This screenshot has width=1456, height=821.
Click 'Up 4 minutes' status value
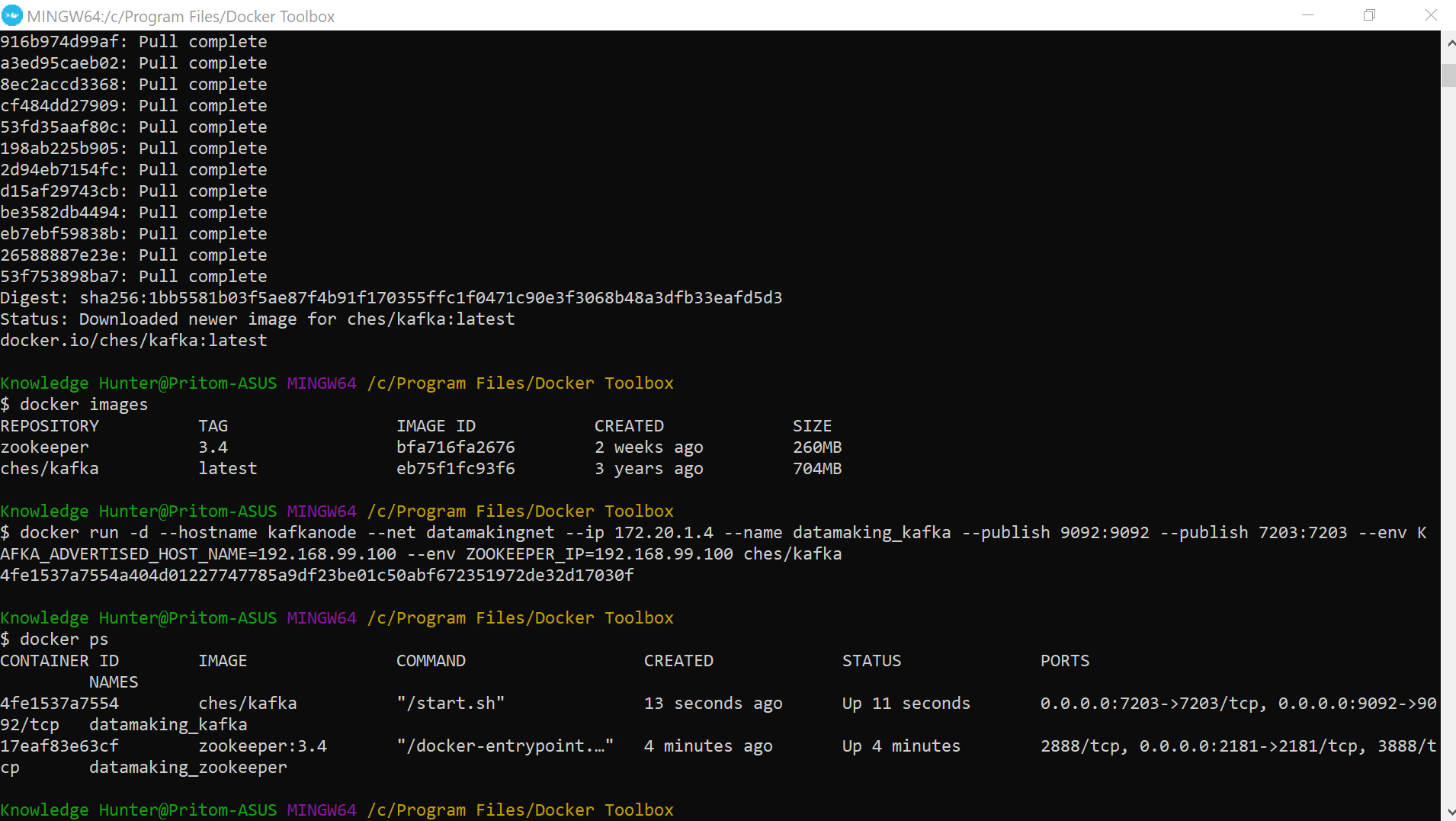pyautogui.click(x=901, y=746)
